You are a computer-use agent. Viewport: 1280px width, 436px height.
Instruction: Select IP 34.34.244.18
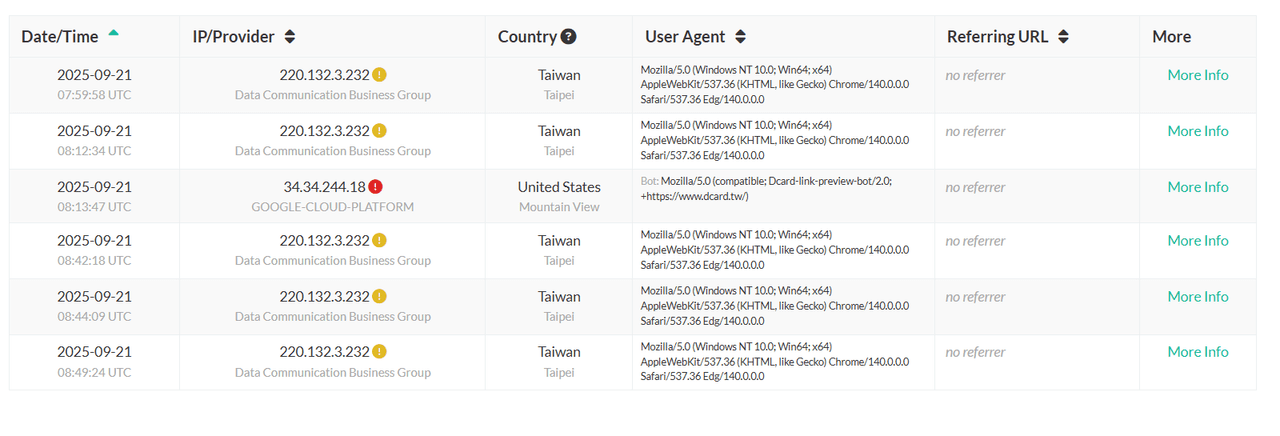(325, 187)
